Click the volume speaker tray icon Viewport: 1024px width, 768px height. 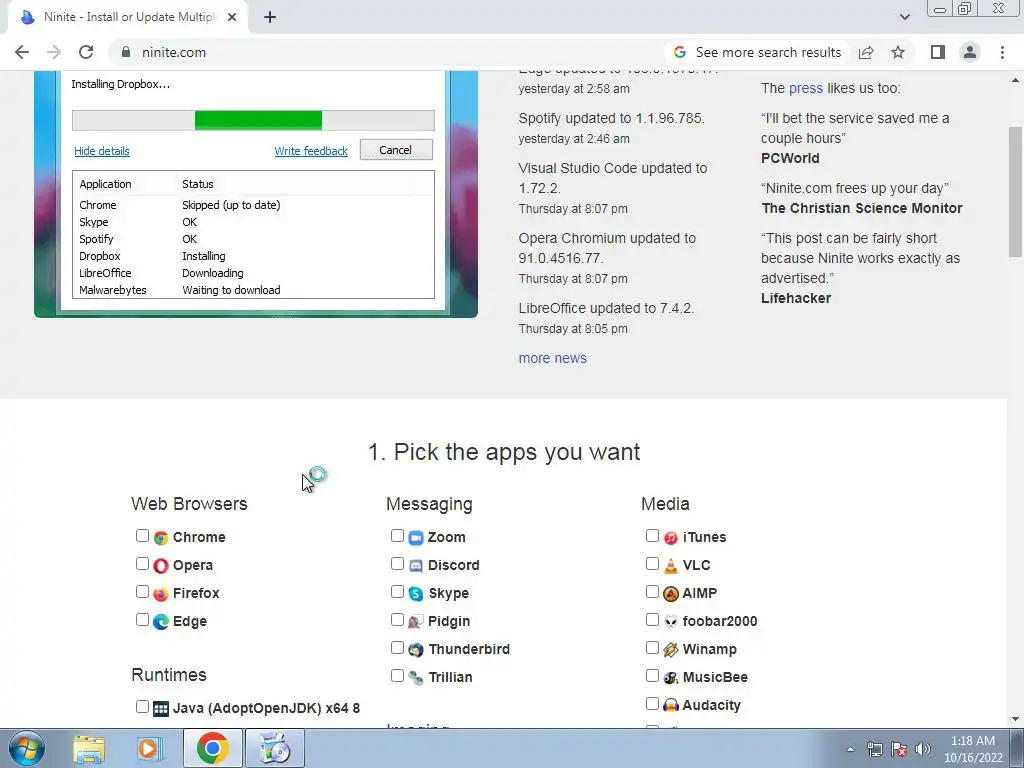point(923,749)
